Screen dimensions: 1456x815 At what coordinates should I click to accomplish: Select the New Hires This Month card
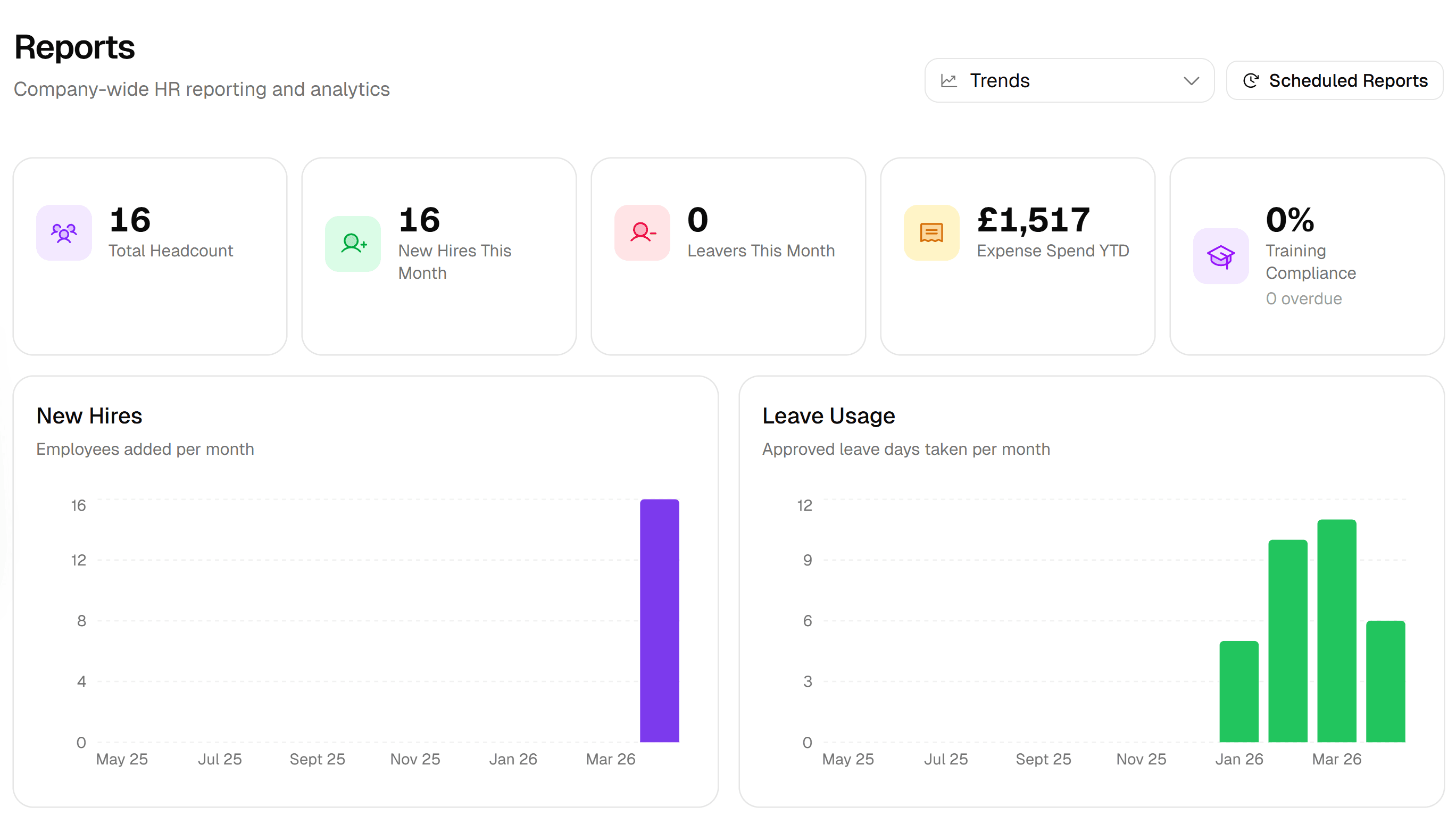point(439,256)
